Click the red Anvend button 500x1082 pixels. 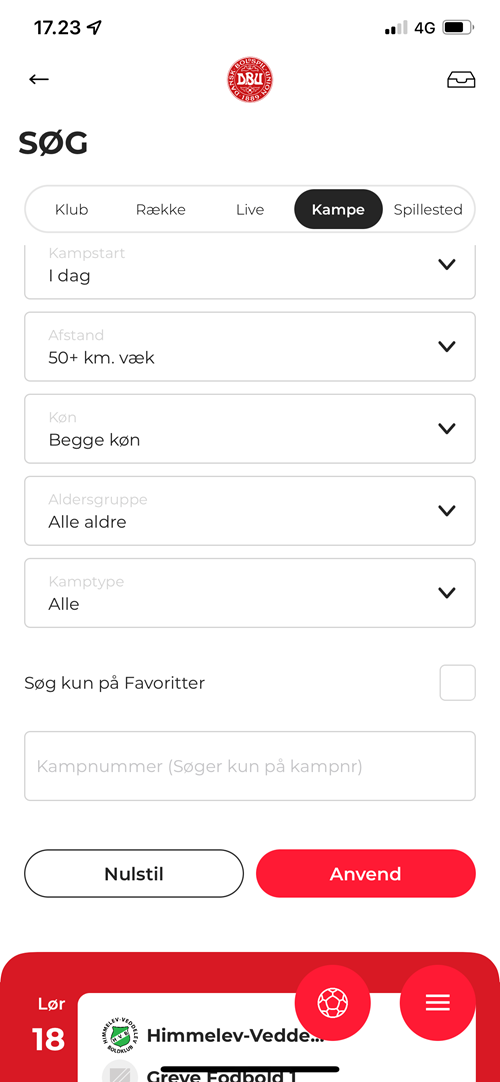coord(366,874)
